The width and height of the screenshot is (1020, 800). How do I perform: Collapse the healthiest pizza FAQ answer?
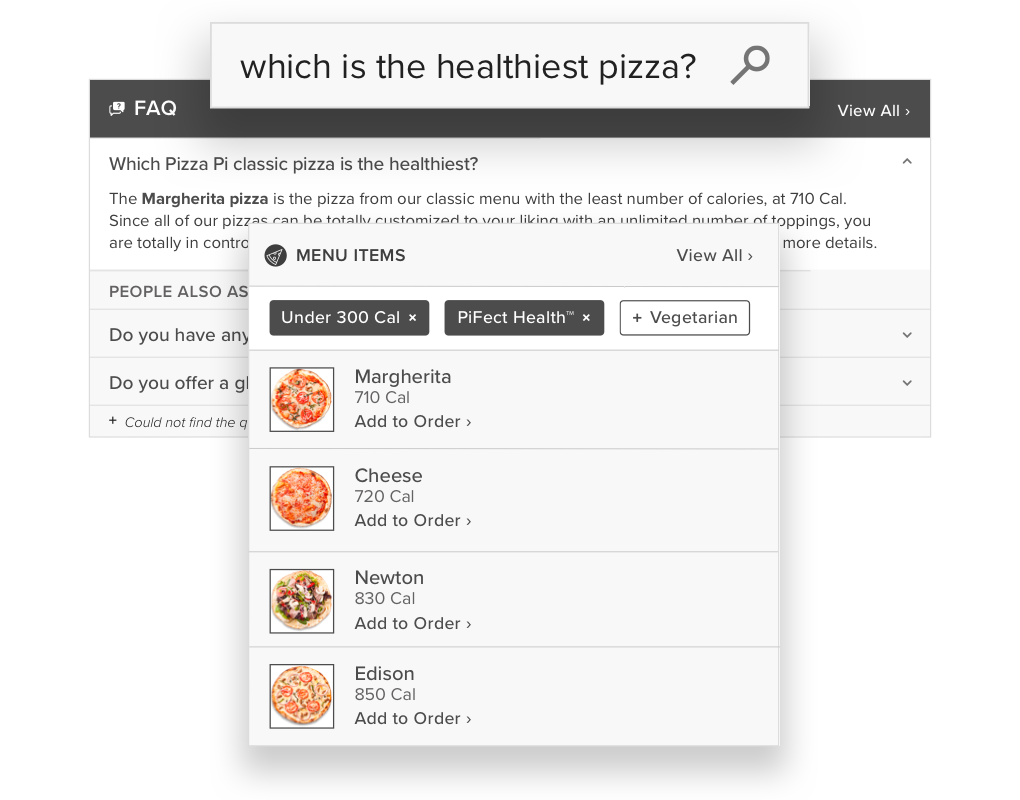(x=906, y=162)
